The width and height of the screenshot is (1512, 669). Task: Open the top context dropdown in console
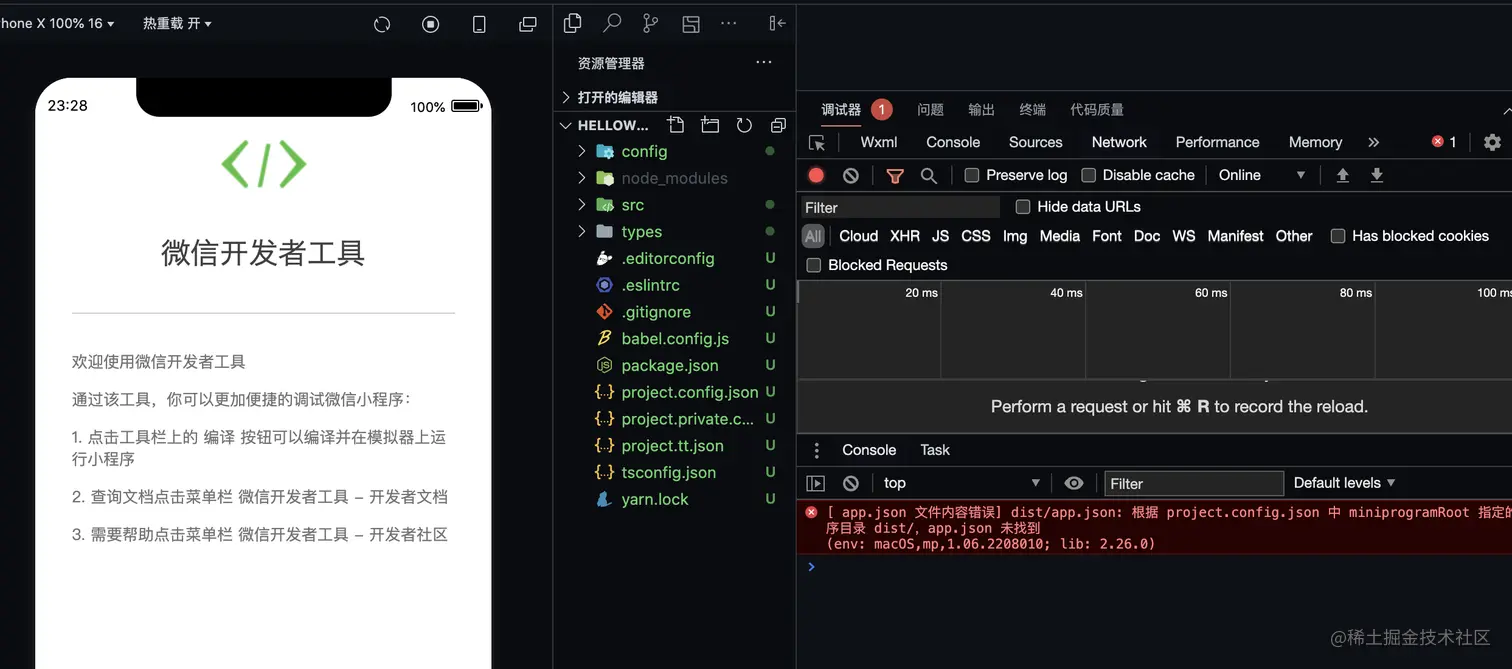tap(961, 483)
